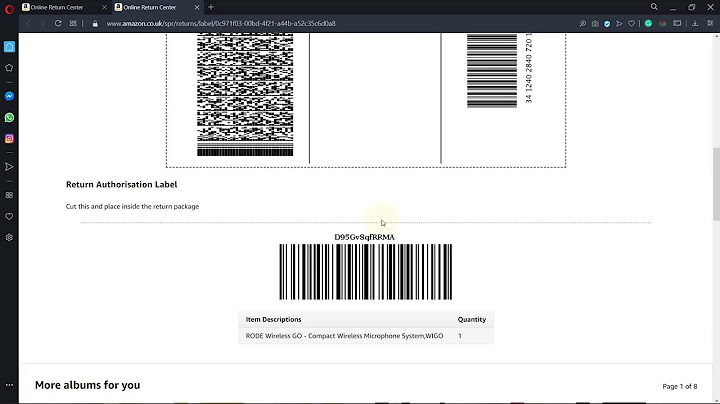Send page to My Flow
Screen dimensions: 720x404
(x=619, y=23)
